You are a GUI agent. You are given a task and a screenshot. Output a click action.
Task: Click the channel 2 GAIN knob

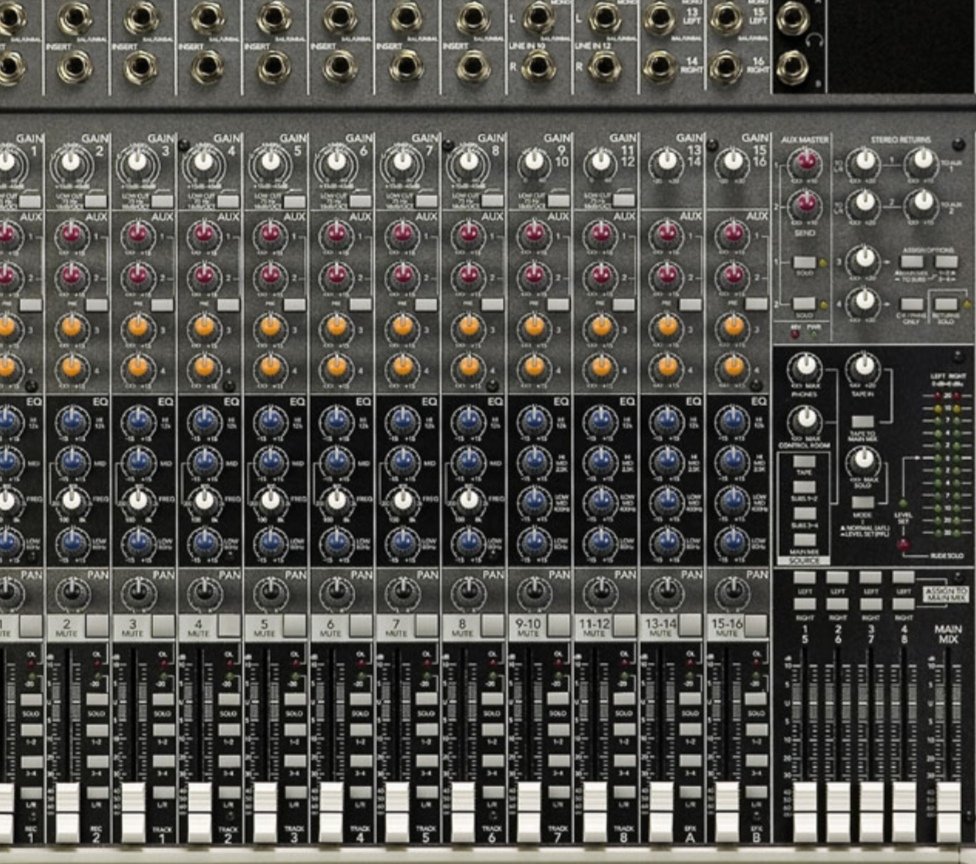point(72,162)
